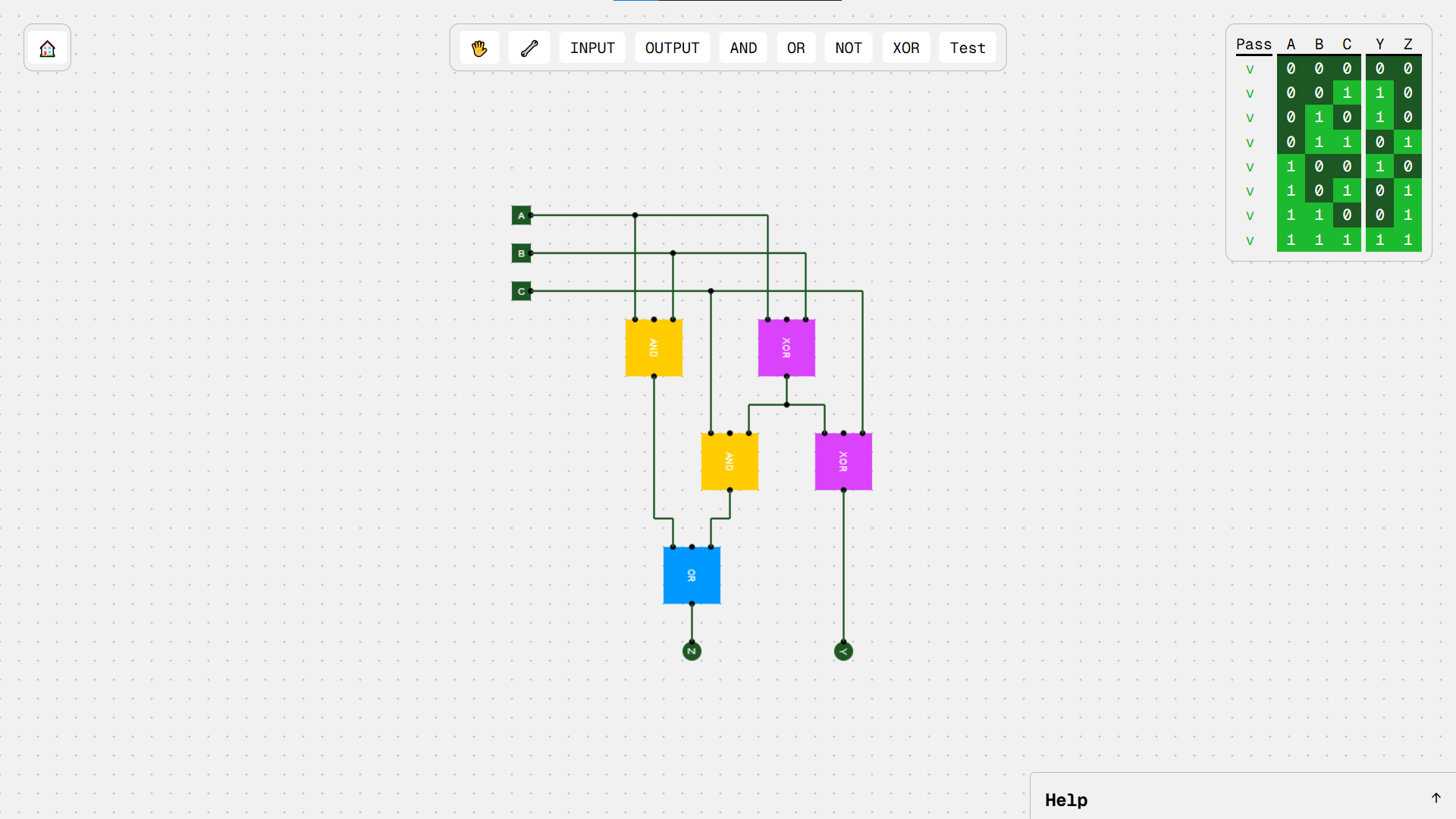Viewport: 1456px width, 819px height.
Task: Click input node B
Action: pyautogui.click(x=521, y=253)
